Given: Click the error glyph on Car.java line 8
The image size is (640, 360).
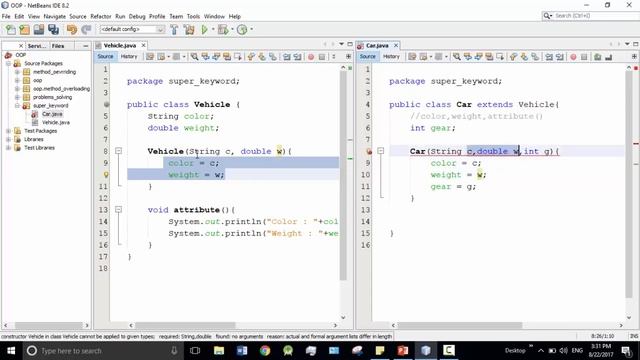Looking at the screenshot, I should click(369, 151).
